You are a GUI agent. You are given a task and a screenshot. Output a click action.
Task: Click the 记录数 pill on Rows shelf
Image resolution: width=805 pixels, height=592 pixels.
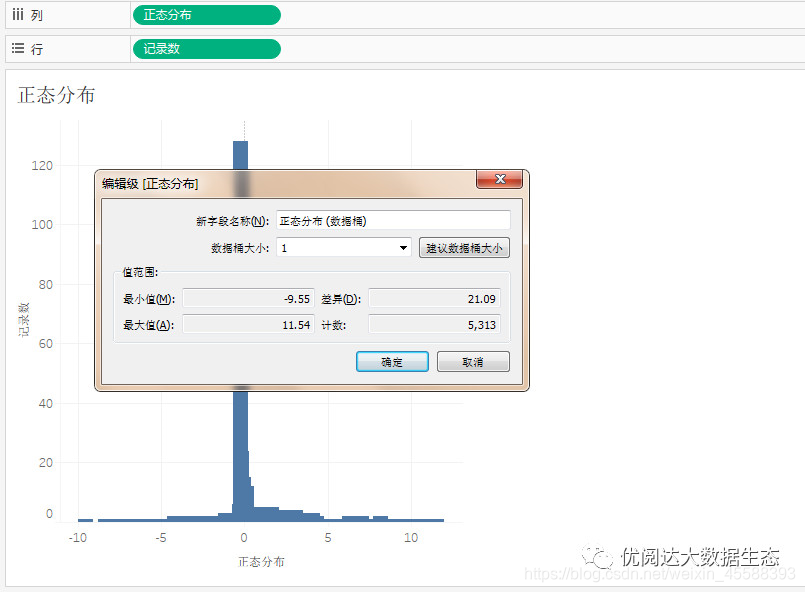pyautogui.click(x=206, y=49)
